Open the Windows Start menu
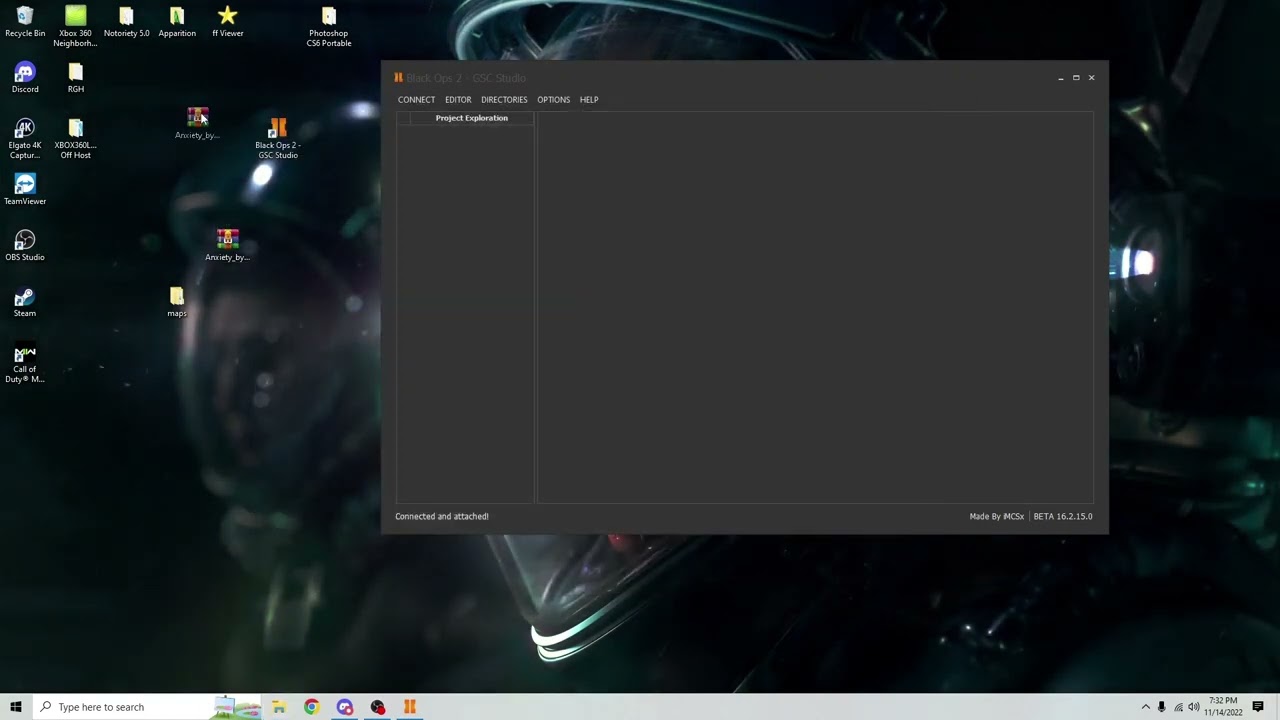This screenshot has width=1280, height=720. coord(16,707)
